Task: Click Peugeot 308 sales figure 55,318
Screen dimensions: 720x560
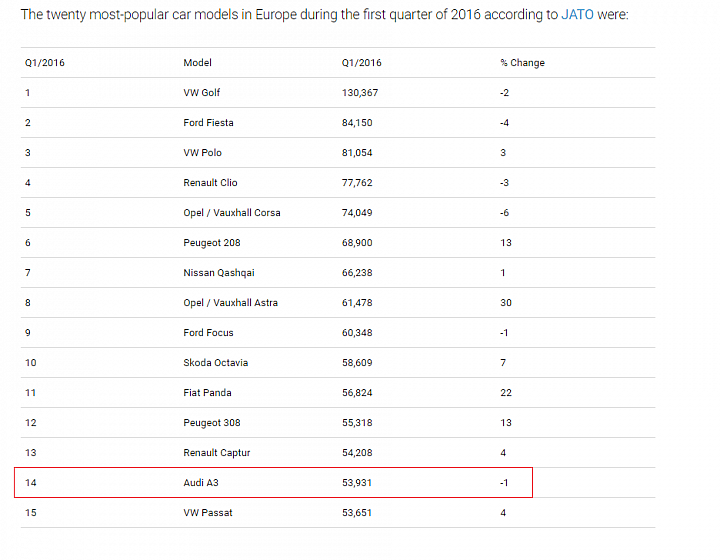Action: [357, 423]
